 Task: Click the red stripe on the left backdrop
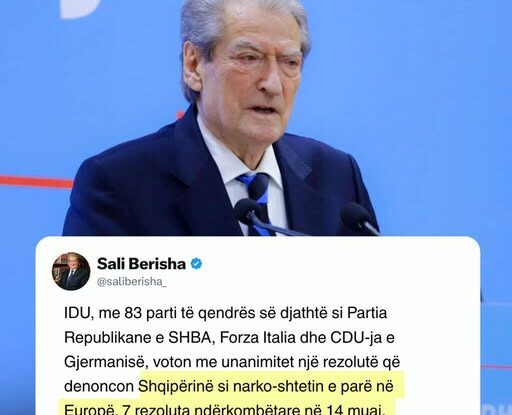[x=36, y=182]
